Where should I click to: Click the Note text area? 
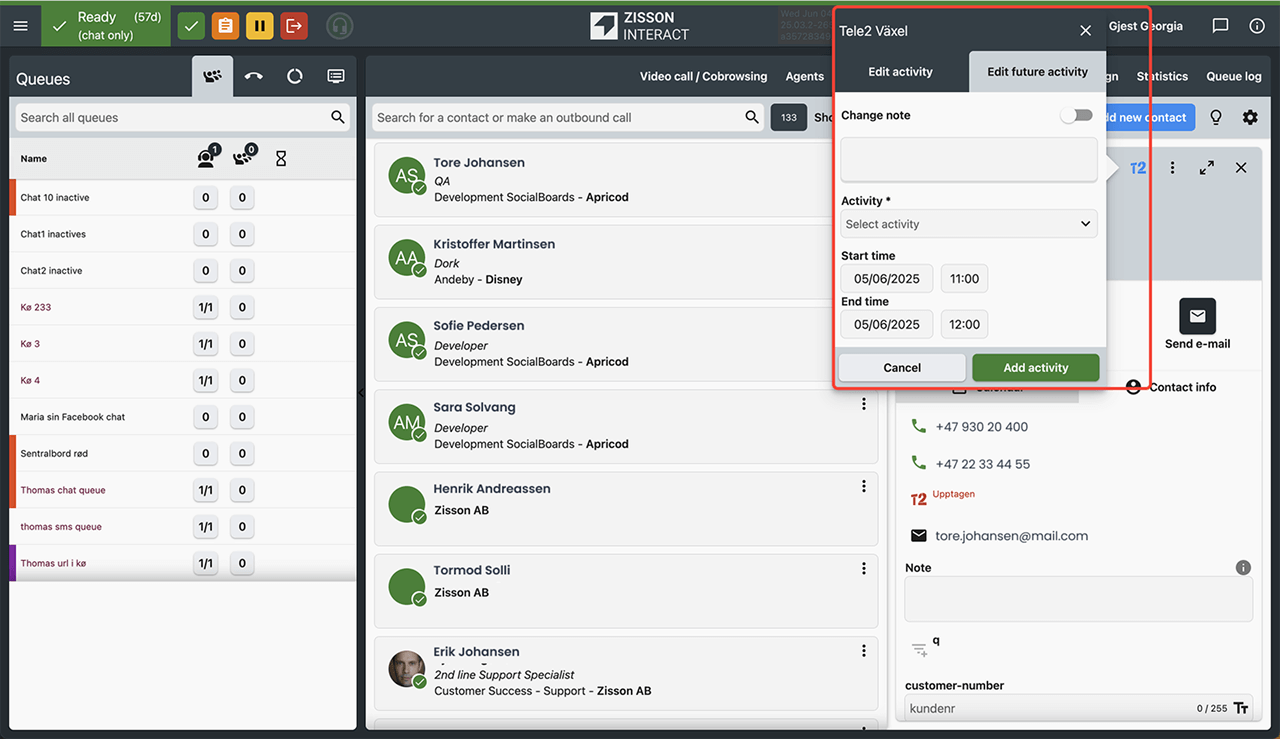tap(1078, 600)
